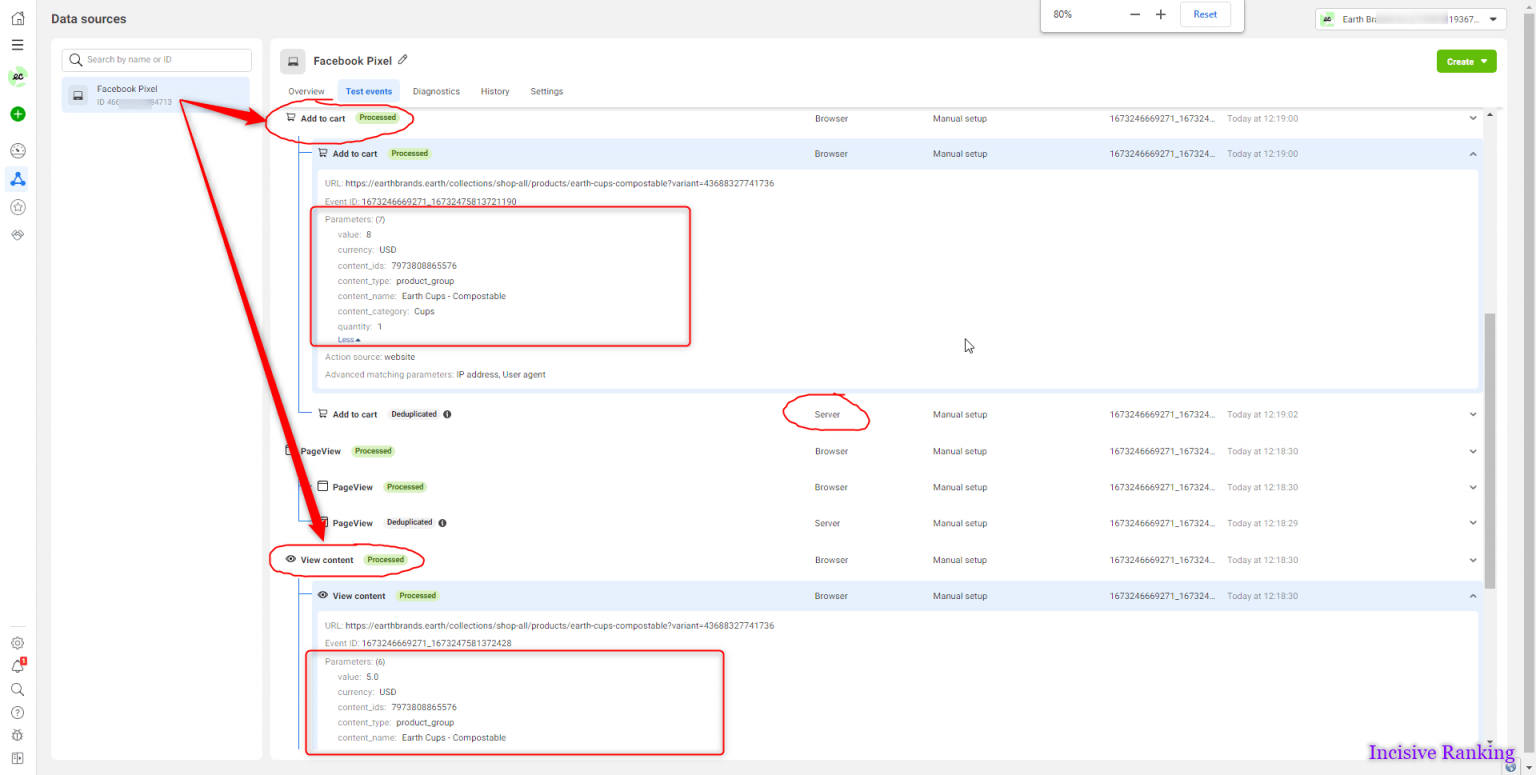Open the handshake Partner integrations icon
1536x775 pixels.
tap(17, 235)
